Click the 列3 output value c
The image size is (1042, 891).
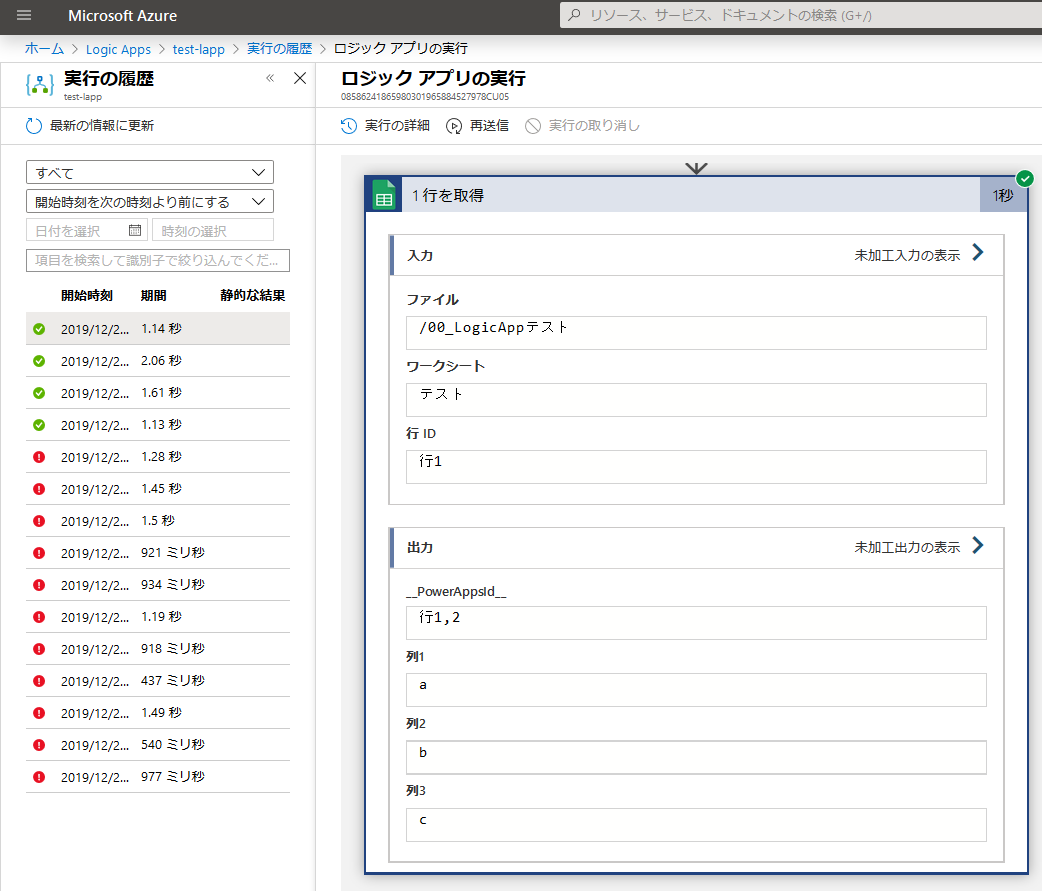pyautogui.click(x=696, y=825)
